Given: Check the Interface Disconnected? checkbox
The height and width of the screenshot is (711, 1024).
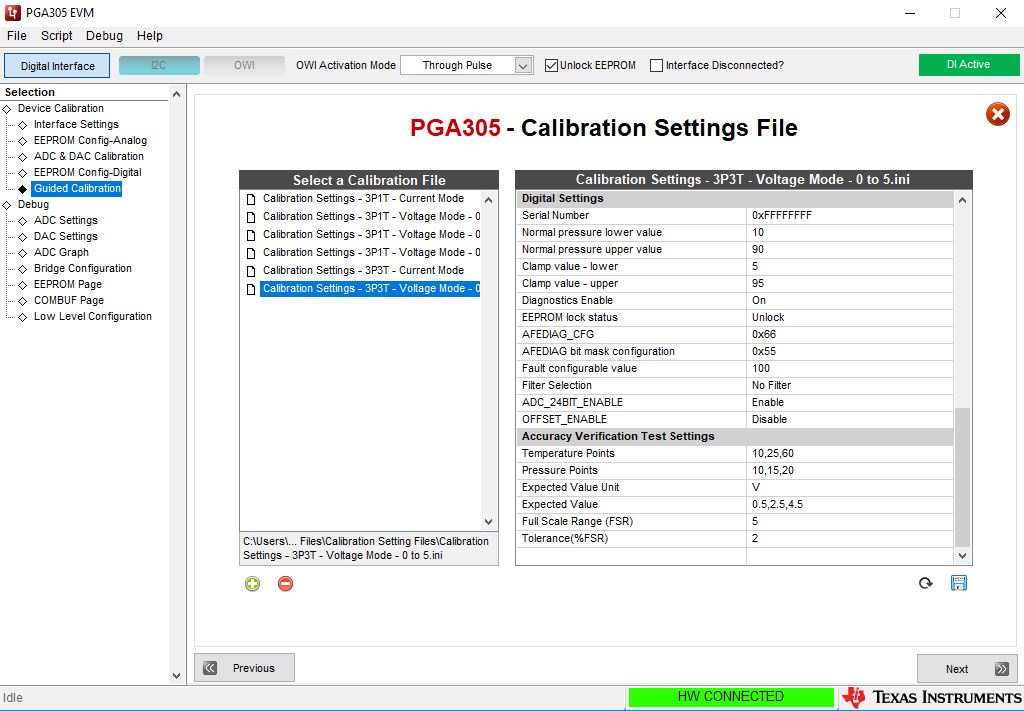Looking at the screenshot, I should (x=656, y=65).
